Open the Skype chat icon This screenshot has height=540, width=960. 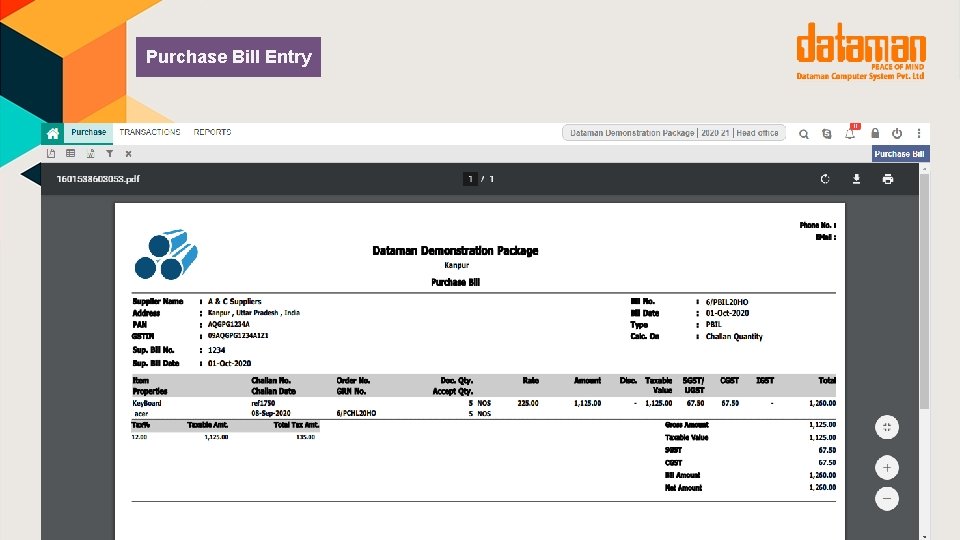[x=827, y=133]
